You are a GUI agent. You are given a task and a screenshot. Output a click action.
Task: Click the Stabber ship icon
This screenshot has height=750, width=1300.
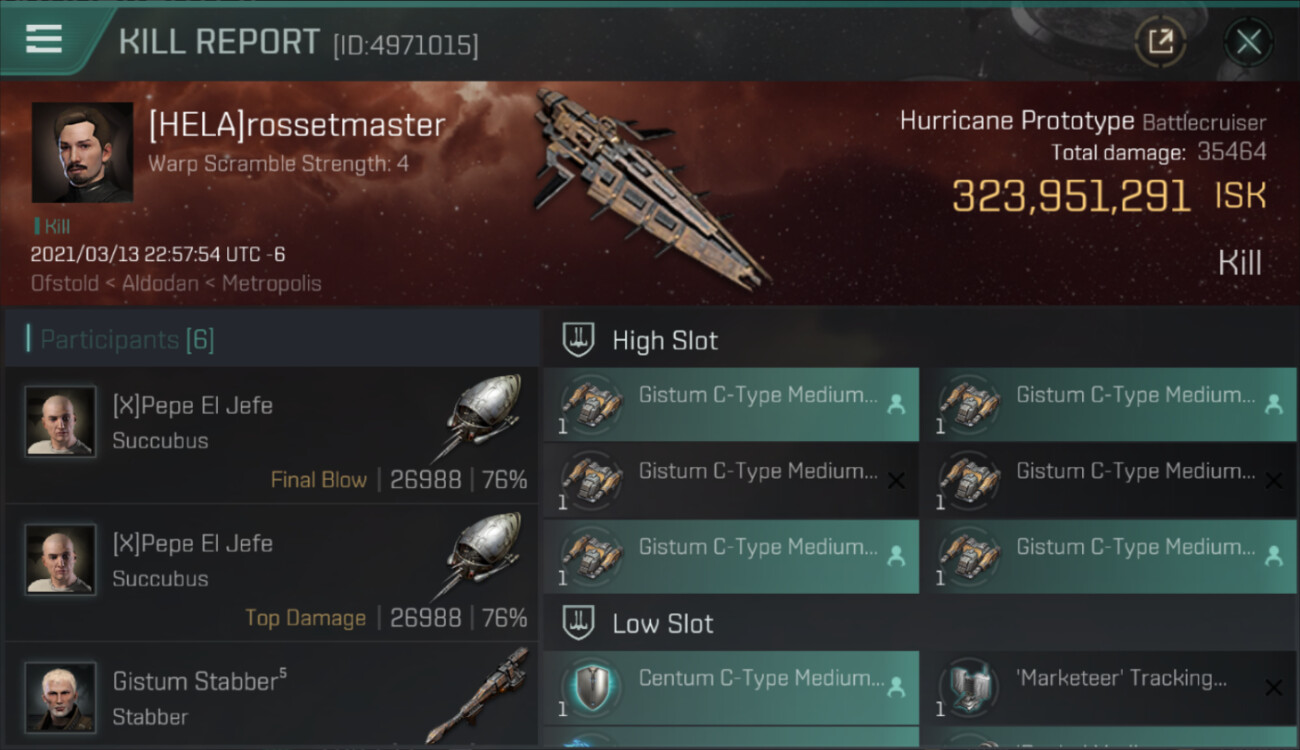point(478,695)
